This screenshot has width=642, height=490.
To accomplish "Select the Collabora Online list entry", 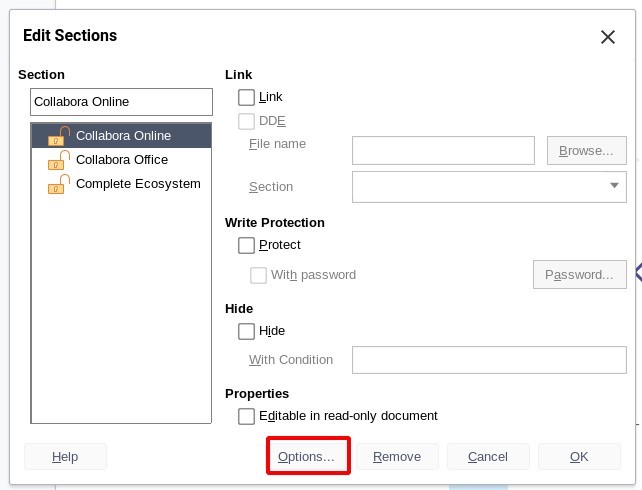I will tap(121, 135).
